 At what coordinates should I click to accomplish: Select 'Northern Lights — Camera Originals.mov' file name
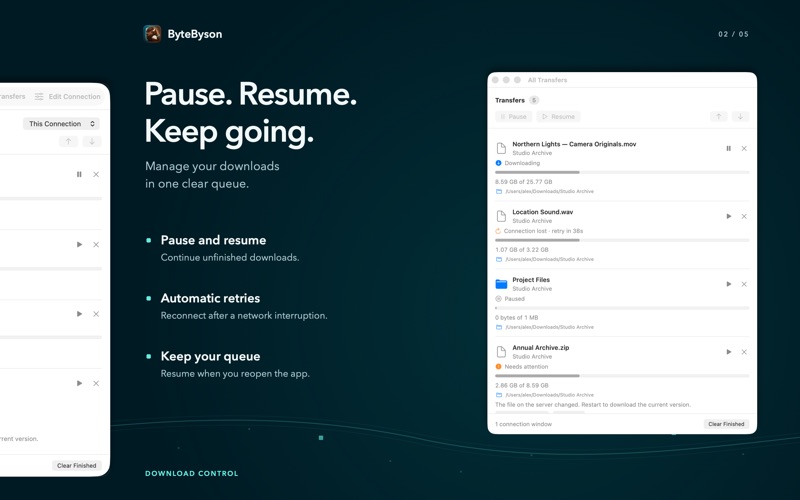pos(574,144)
